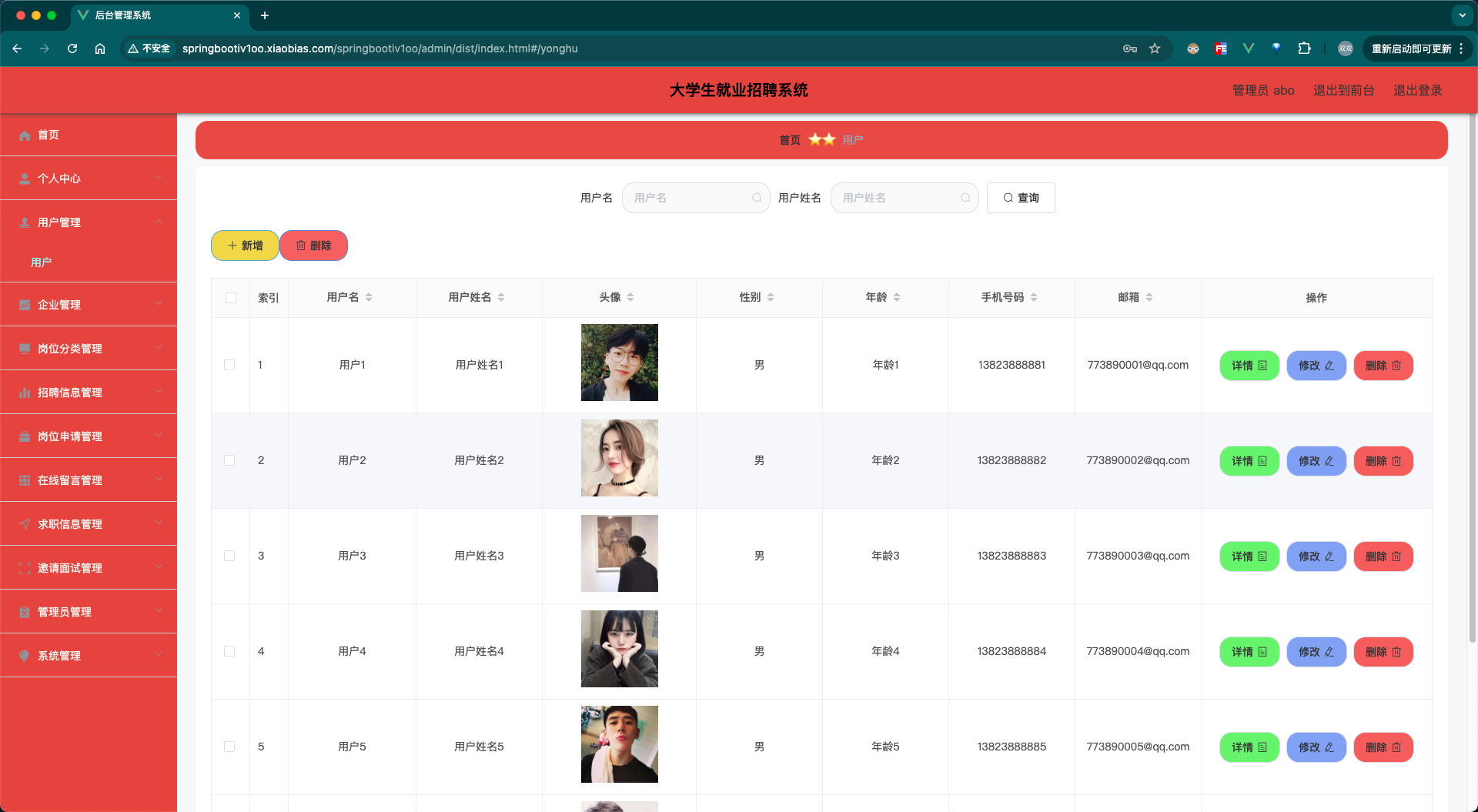1478x812 pixels.
Task: Click the person icon next to 个人中心
Action: [25, 179]
